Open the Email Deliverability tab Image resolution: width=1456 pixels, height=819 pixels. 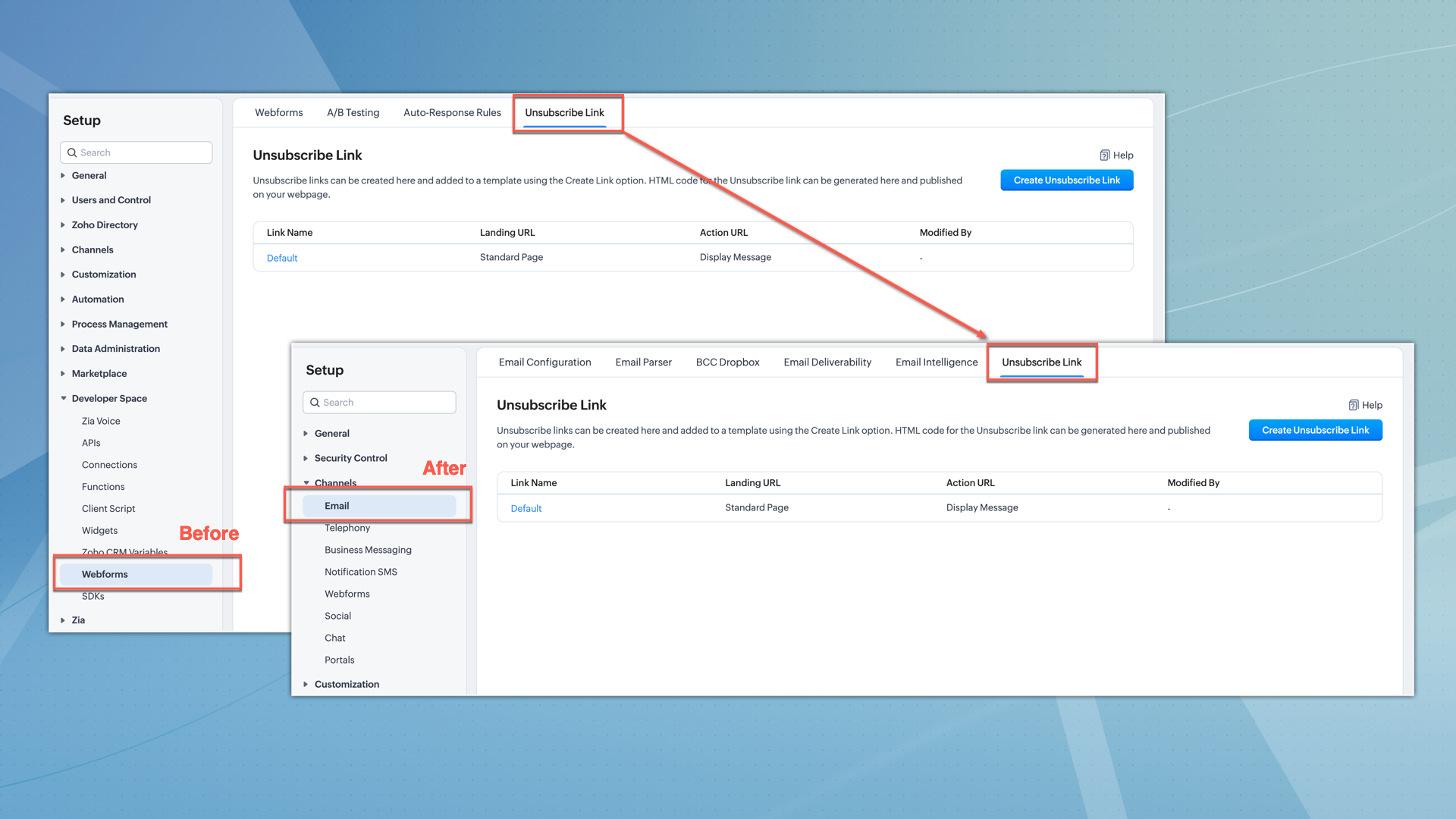827,362
